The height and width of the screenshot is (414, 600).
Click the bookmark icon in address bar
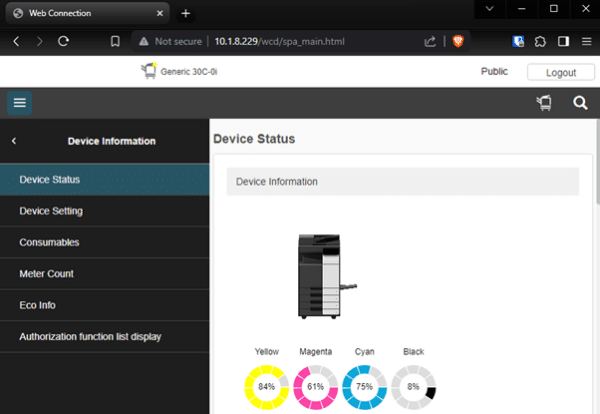116,42
